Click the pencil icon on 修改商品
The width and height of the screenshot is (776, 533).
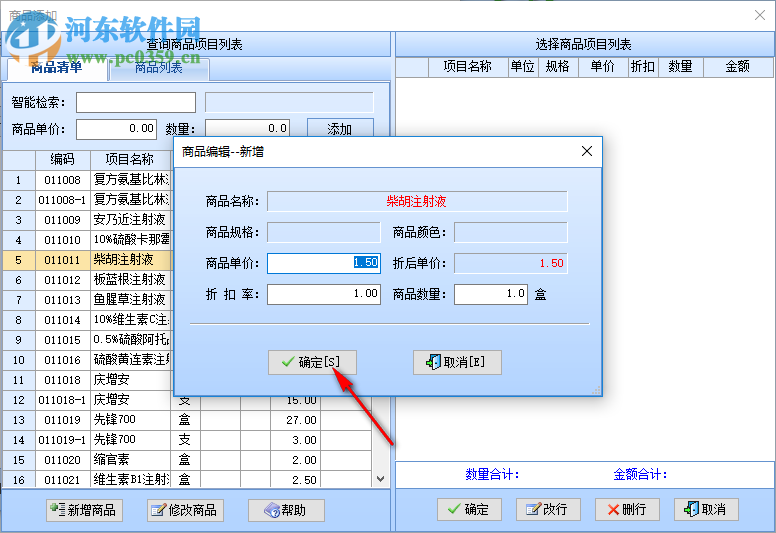(x=158, y=510)
